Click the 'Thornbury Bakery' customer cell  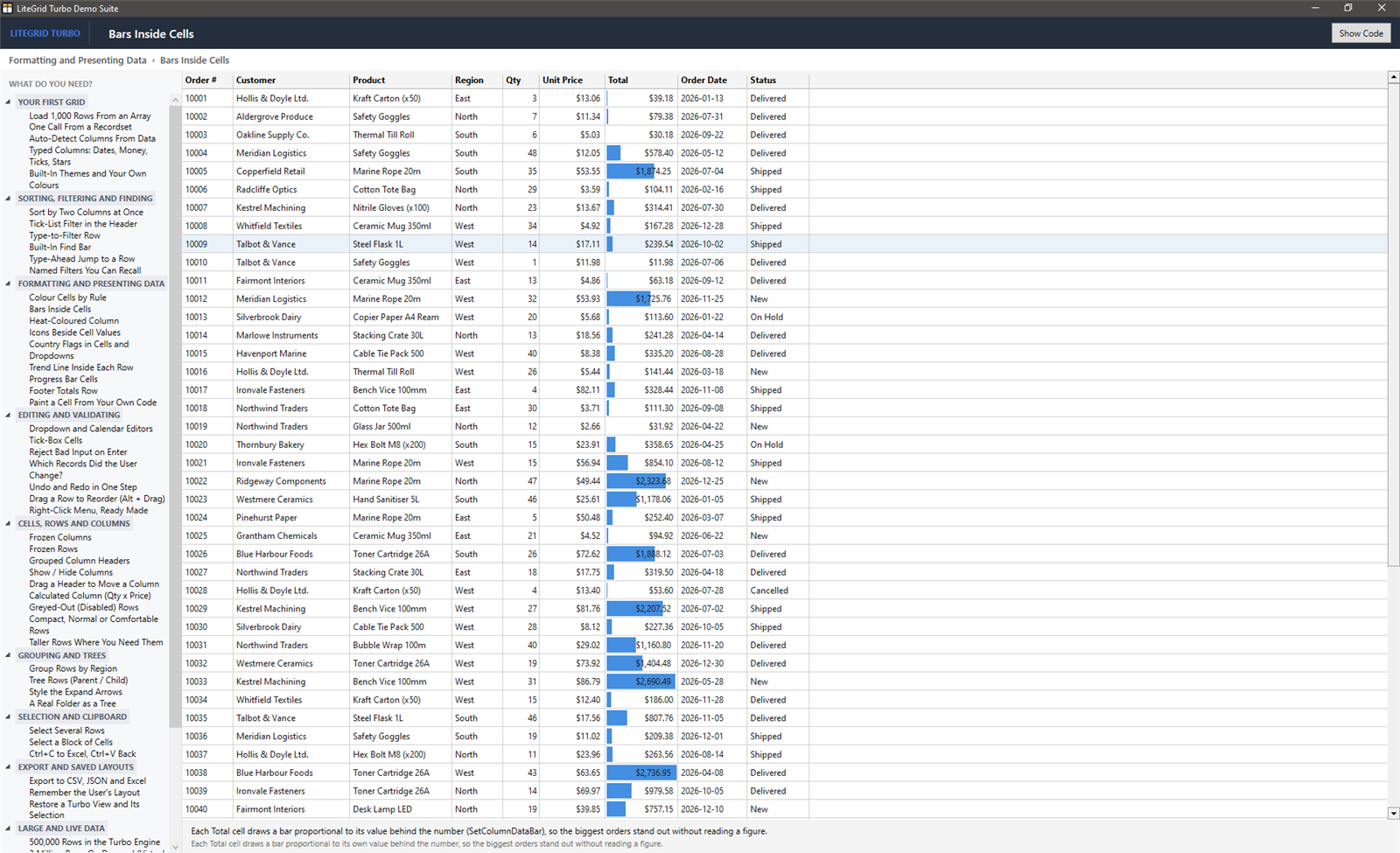point(291,444)
